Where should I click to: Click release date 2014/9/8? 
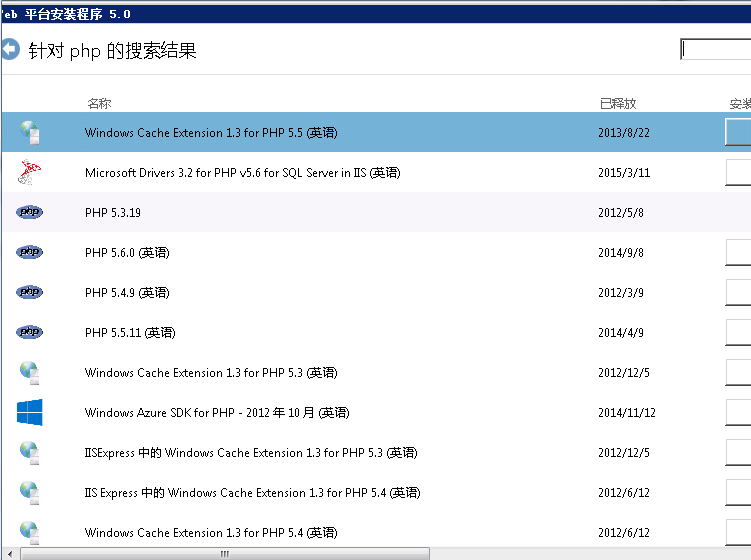(x=621, y=252)
